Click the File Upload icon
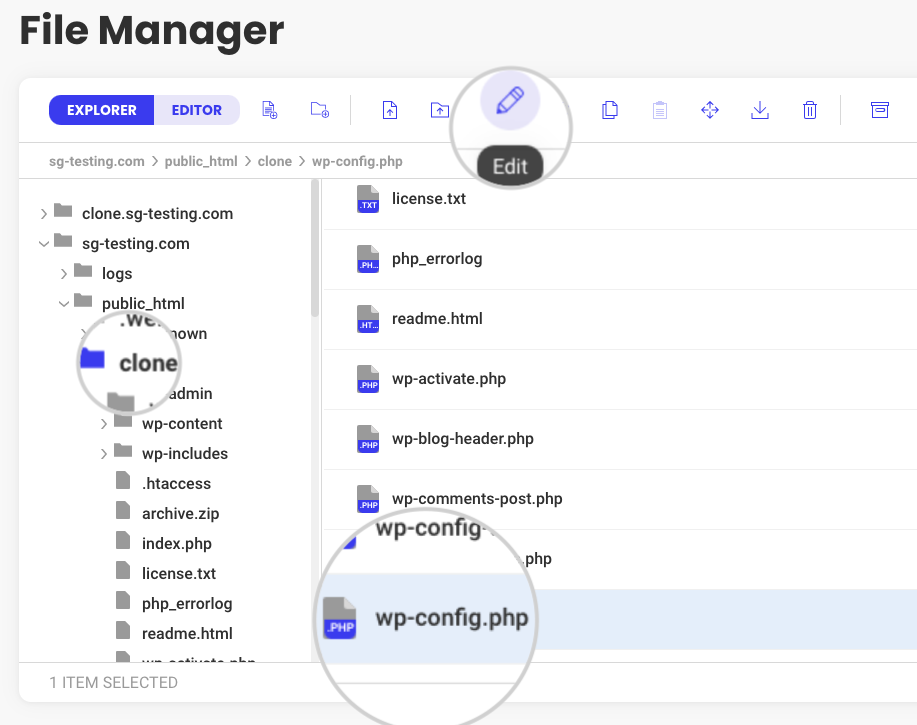The height and width of the screenshot is (725, 917). pos(390,110)
